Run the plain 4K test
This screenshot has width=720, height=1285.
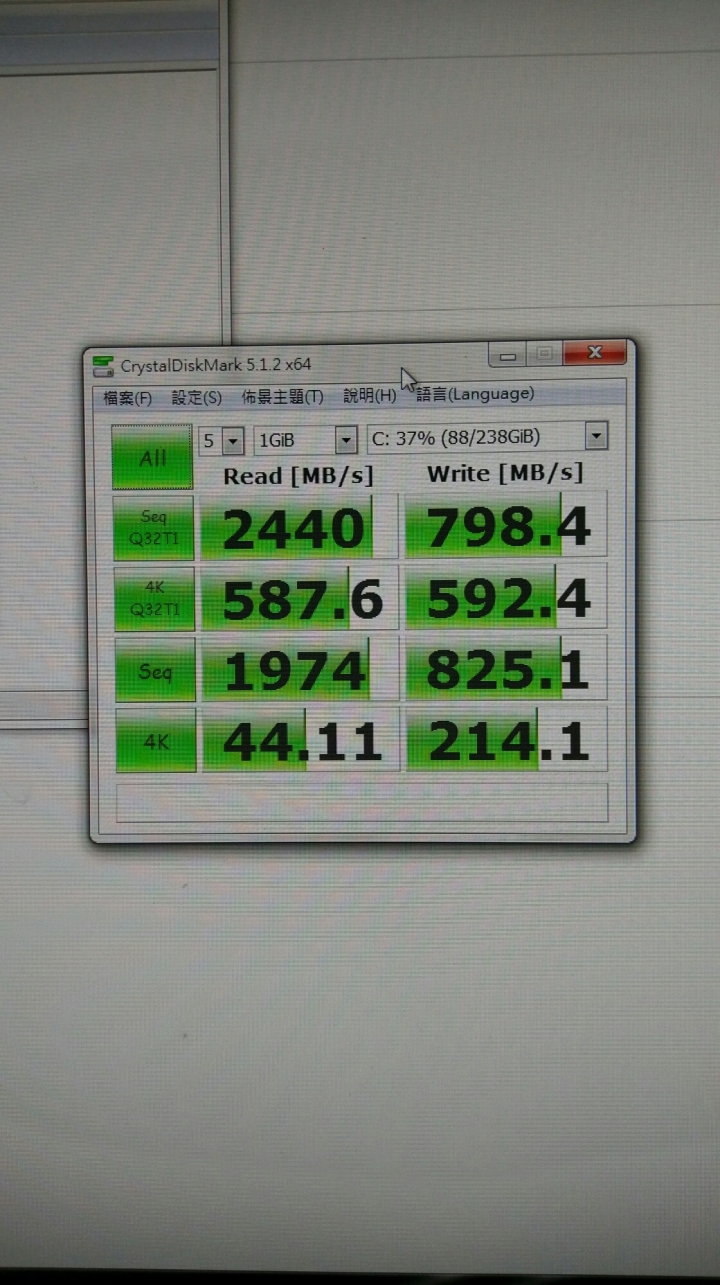click(156, 741)
